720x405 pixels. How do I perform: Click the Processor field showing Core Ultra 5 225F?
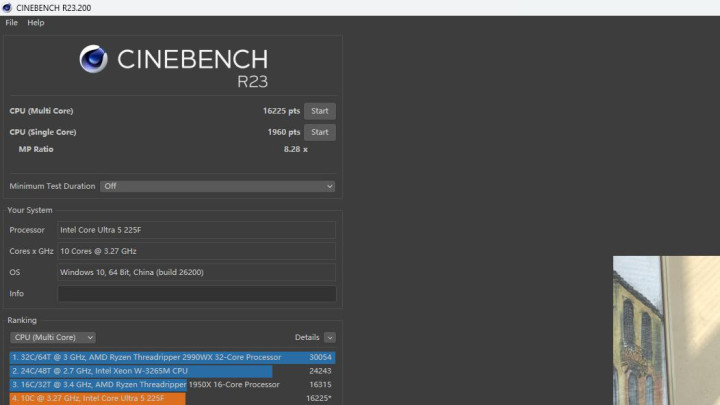(197, 230)
